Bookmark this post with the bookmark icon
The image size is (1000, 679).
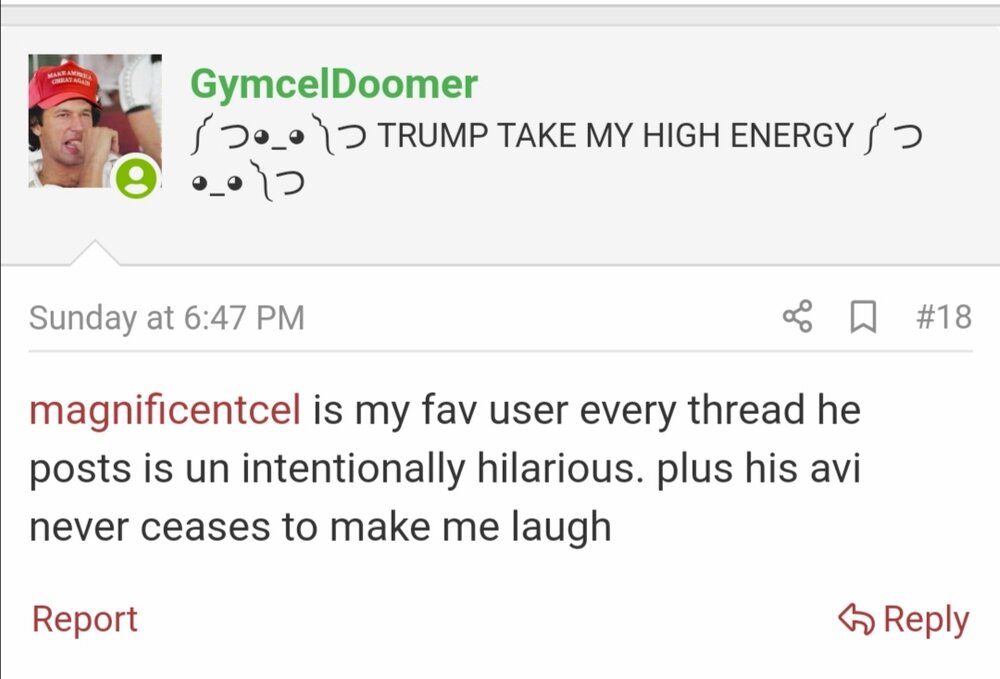click(863, 317)
